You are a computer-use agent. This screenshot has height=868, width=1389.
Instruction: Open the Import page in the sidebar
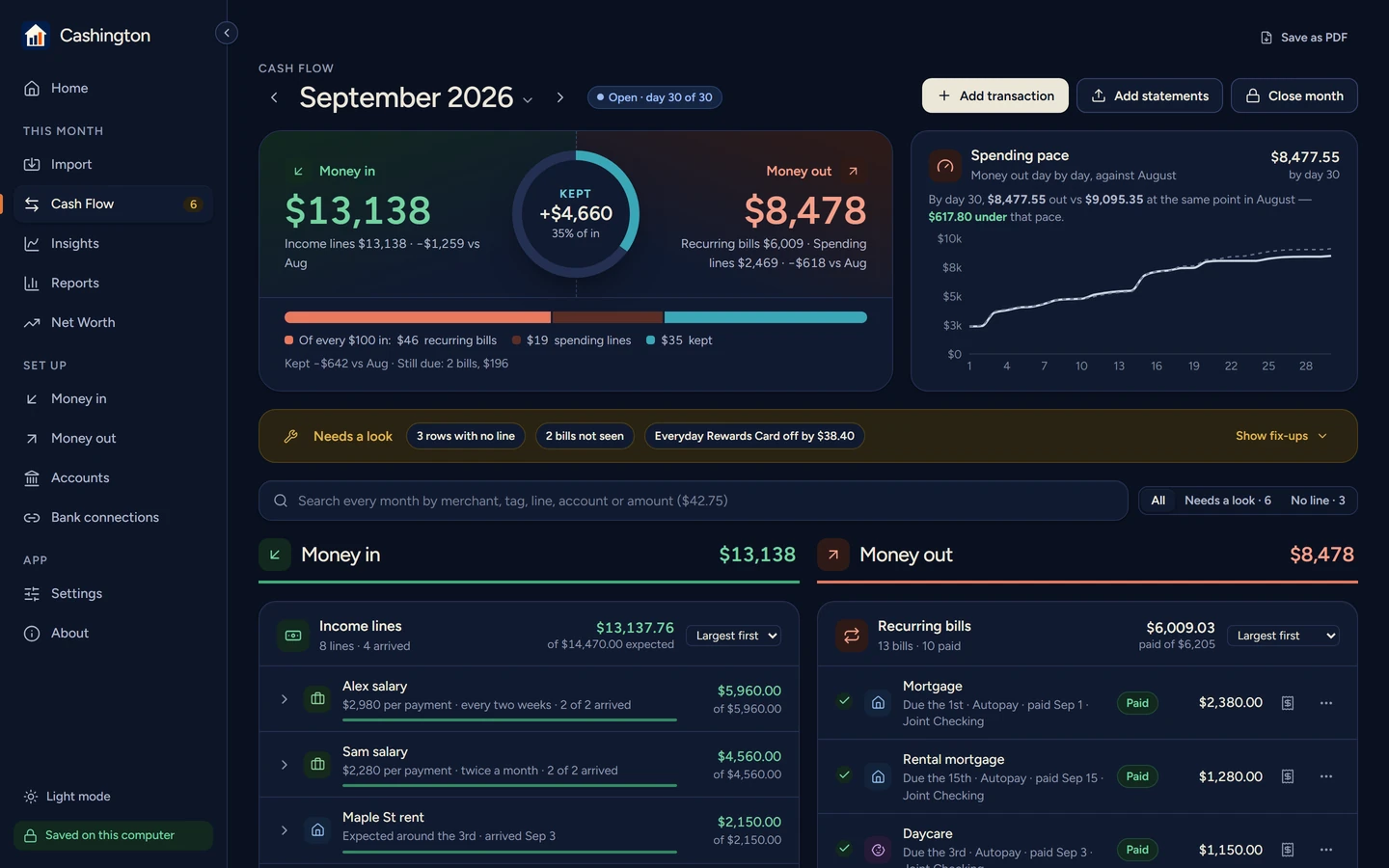click(113, 165)
